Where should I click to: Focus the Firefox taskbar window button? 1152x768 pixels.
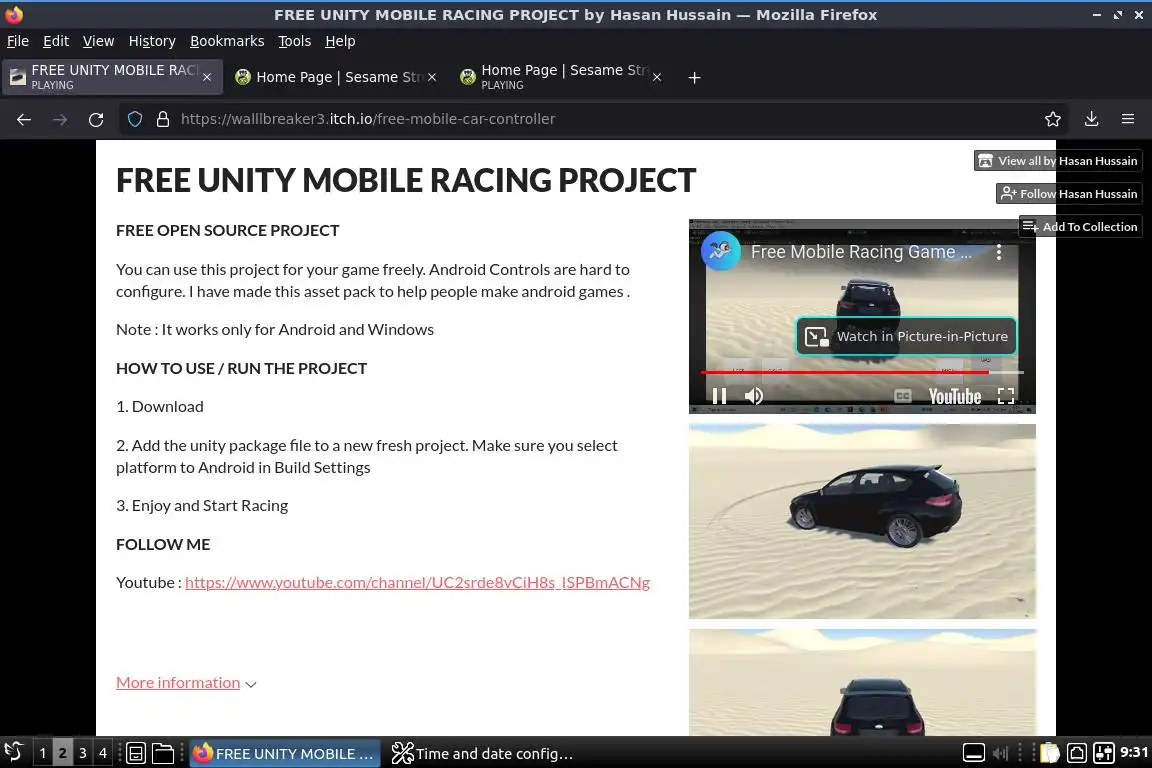[x=285, y=753]
